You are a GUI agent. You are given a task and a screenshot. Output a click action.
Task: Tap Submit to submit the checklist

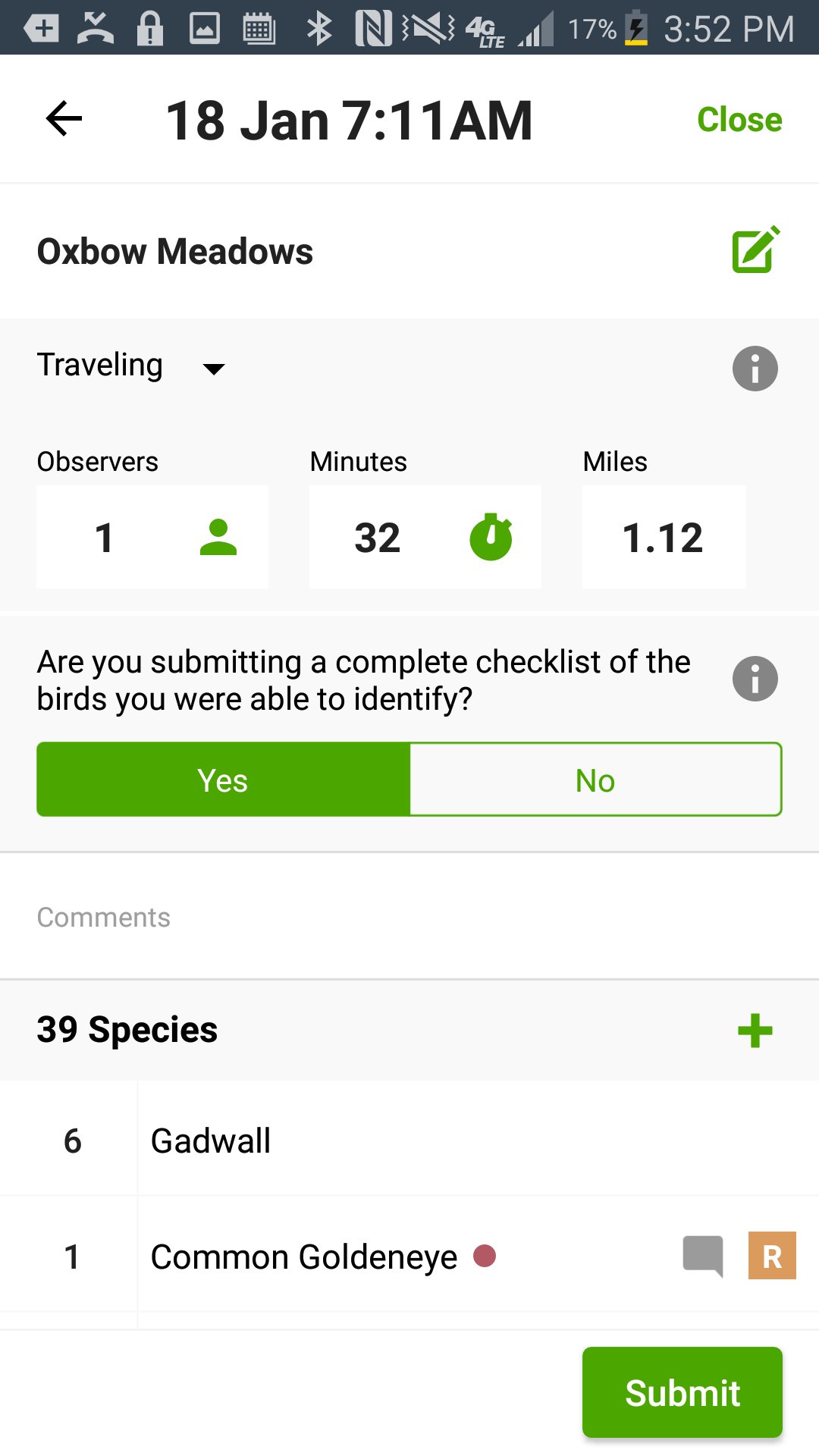(681, 1392)
